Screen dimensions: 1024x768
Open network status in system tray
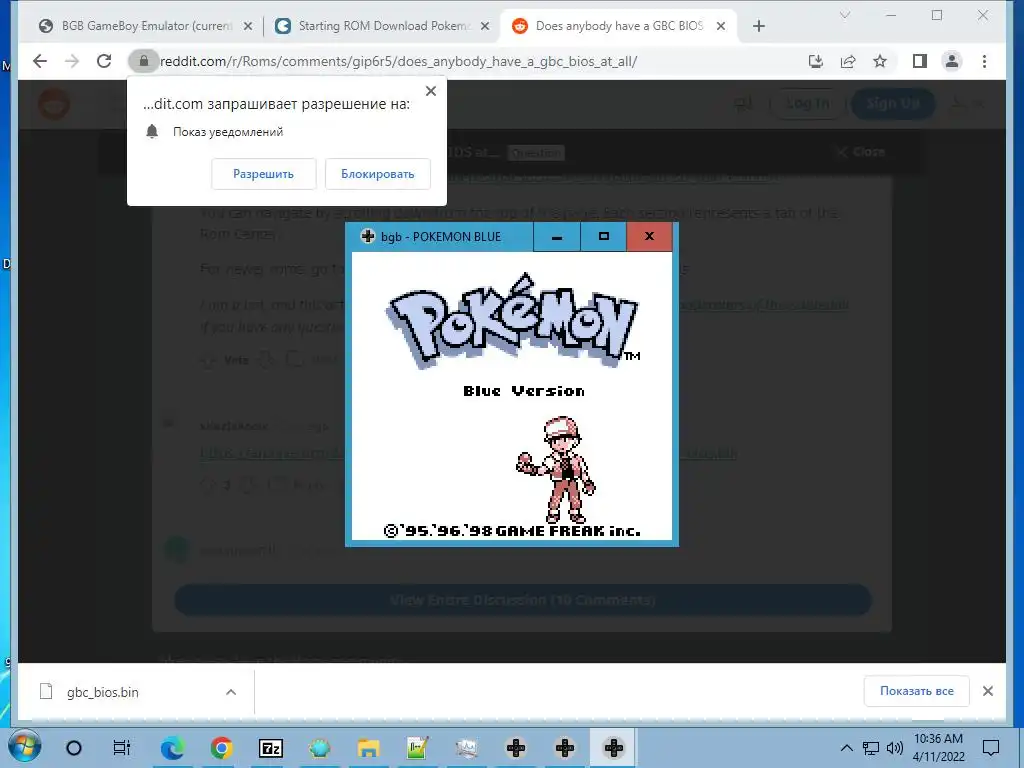(871, 748)
